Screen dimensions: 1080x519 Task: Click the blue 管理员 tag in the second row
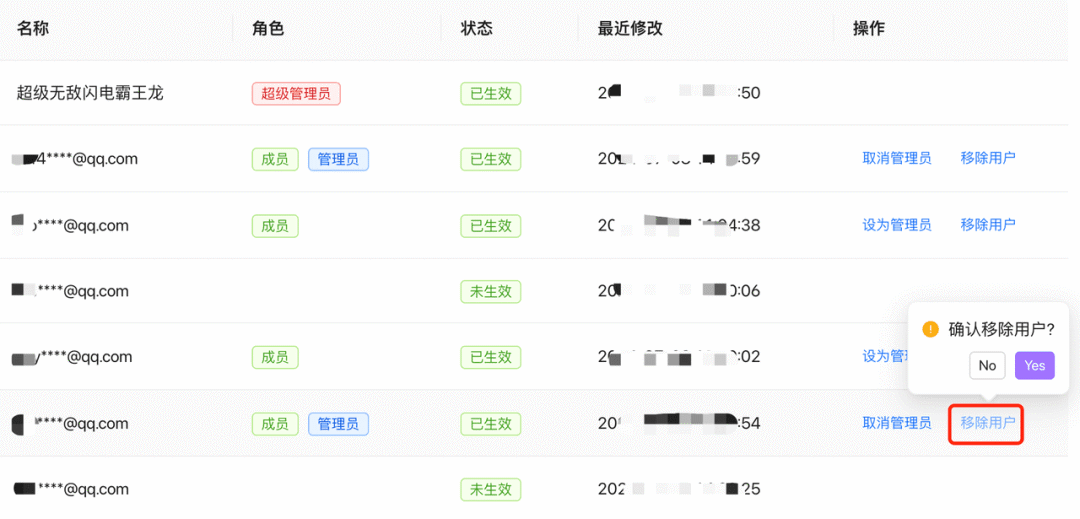[338, 159]
